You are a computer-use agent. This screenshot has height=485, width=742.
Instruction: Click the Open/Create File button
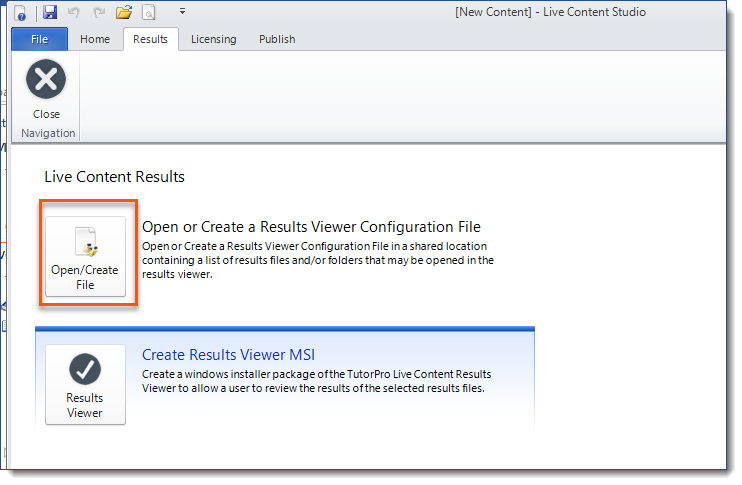coord(86,257)
